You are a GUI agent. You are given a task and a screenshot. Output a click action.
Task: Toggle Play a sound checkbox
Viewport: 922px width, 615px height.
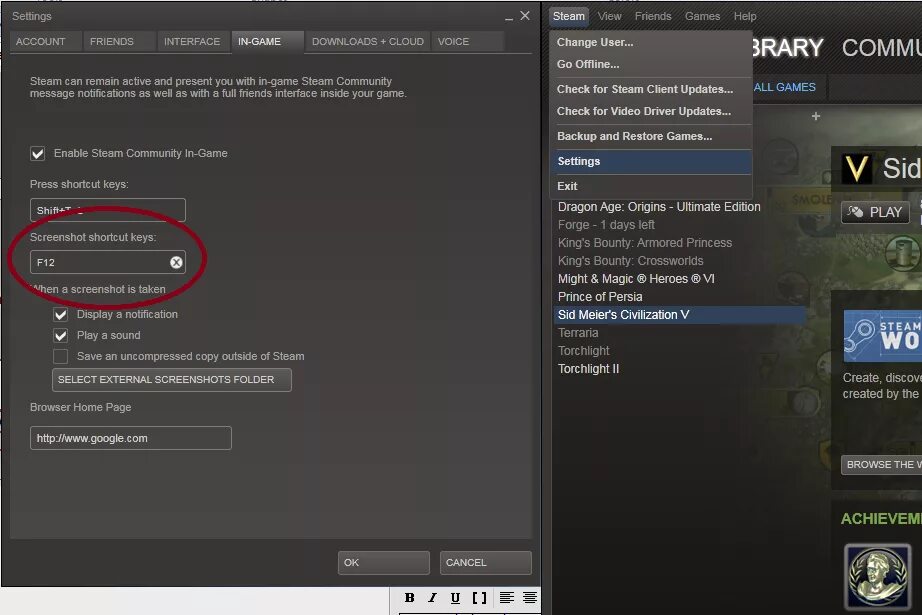coord(61,336)
